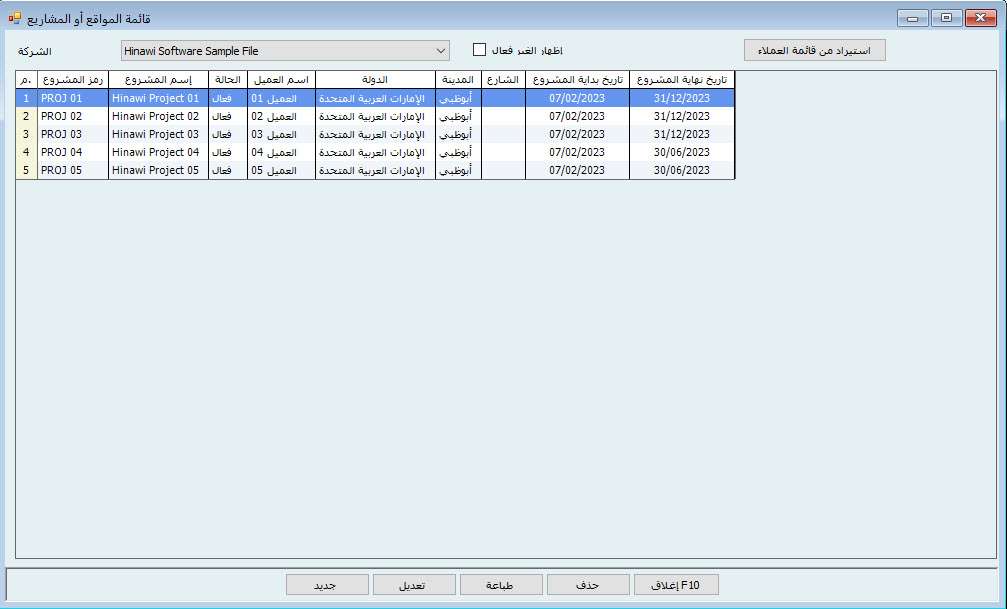Open the company dropdown Hinawi Software Sample File
This screenshot has width=1007, height=609.
coord(285,51)
